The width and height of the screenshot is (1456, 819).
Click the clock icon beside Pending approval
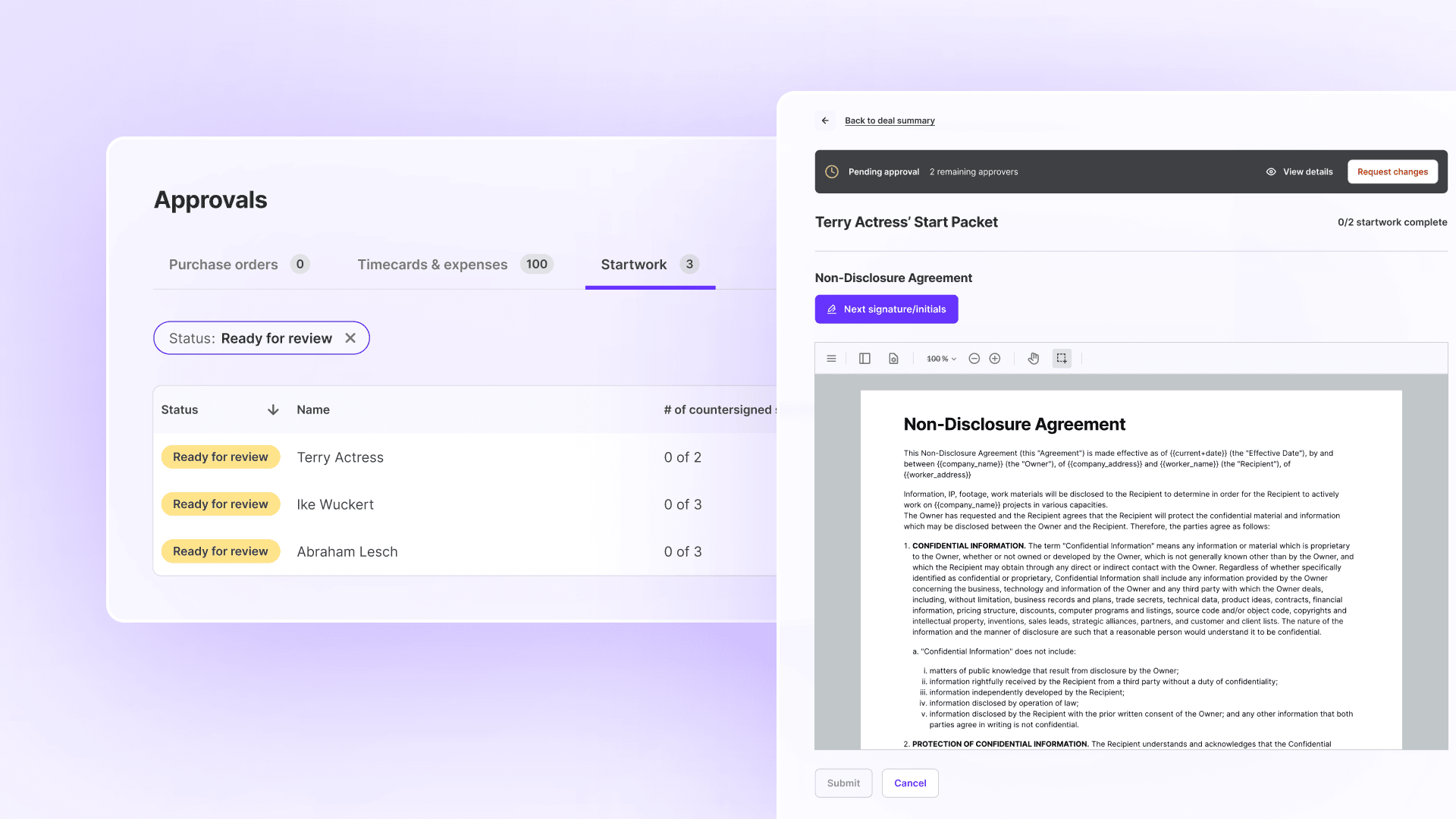click(x=832, y=171)
